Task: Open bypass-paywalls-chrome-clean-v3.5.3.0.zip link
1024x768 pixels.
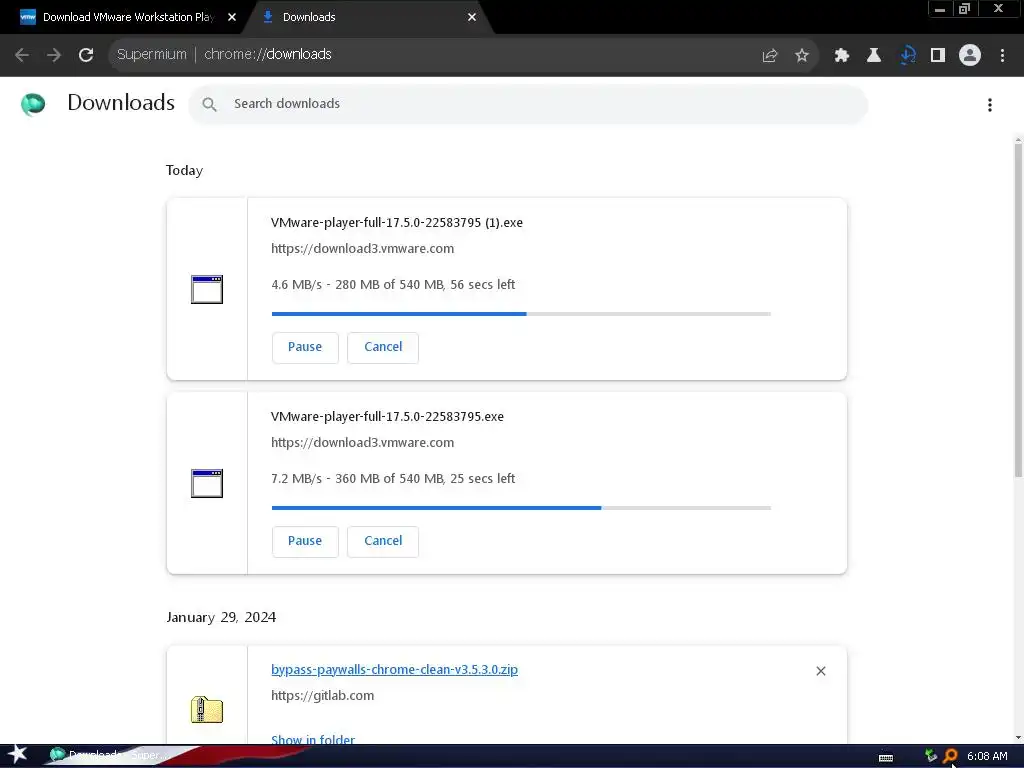Action: click(x=394, y=670)
